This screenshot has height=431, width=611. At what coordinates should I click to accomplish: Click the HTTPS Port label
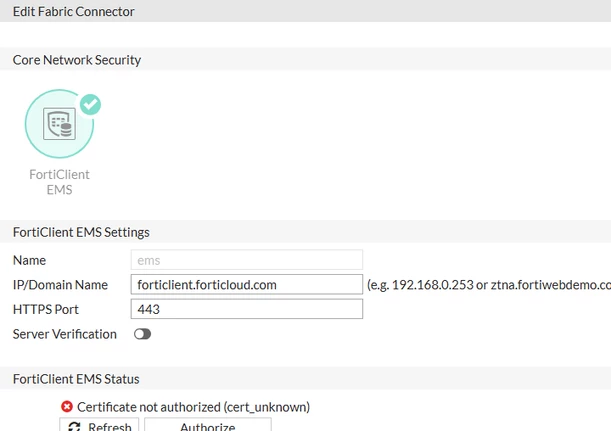click(x=46, y=309)
